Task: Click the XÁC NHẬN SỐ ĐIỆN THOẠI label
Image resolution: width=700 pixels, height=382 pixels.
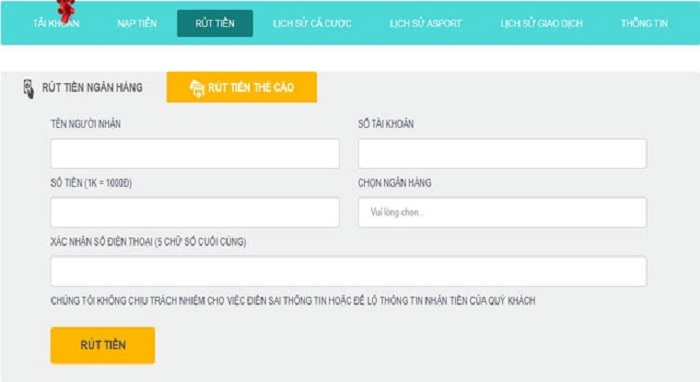Action: [148, 242]
